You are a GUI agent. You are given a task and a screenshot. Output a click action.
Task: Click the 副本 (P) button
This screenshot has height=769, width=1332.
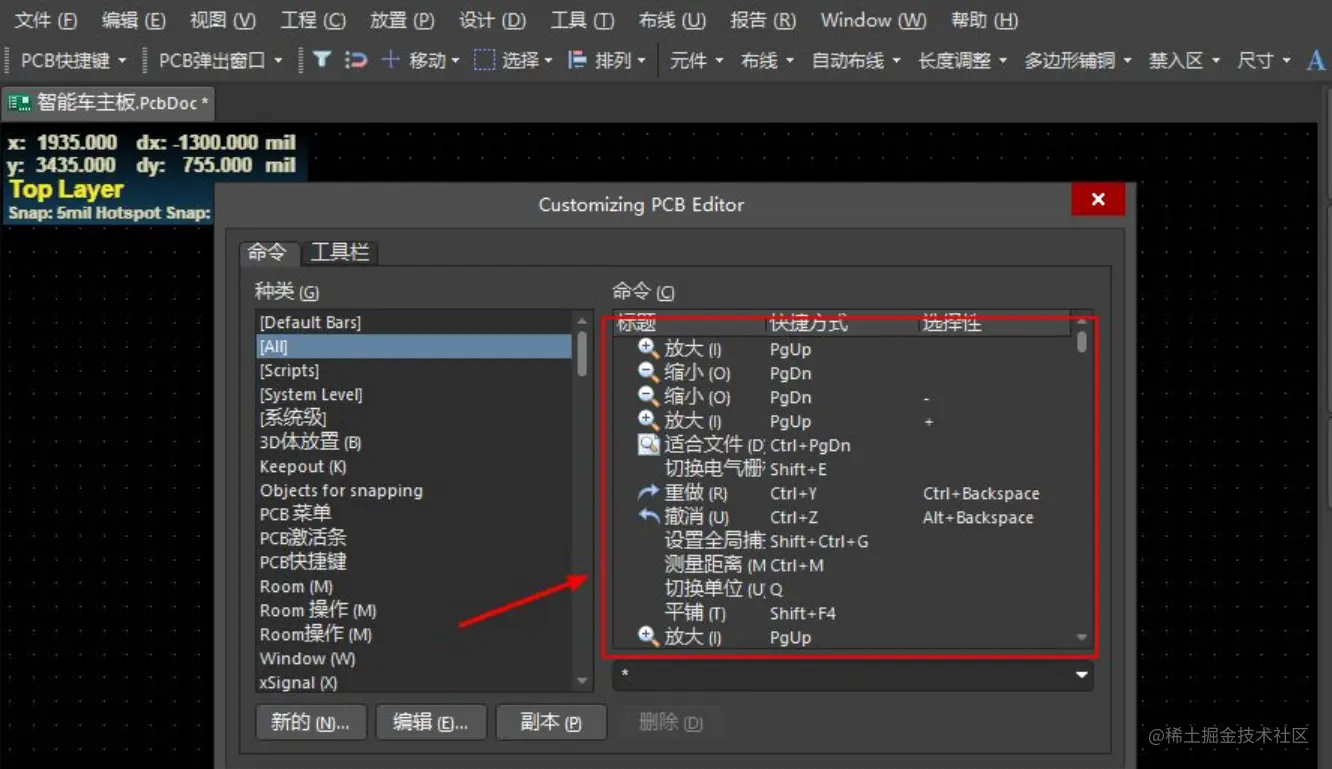point(551,722)
